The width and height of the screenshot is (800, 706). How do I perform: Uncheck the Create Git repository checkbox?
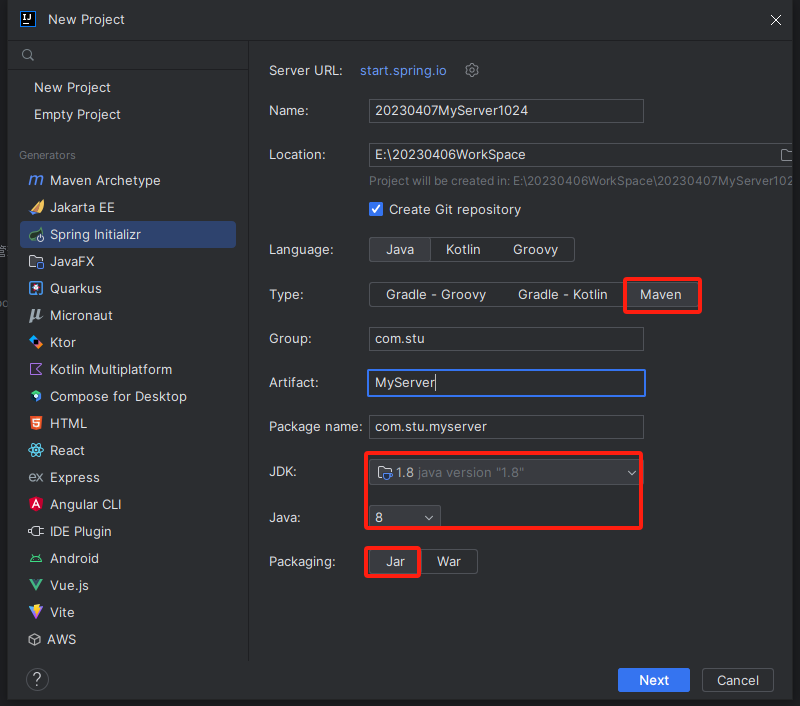point(376,210)
